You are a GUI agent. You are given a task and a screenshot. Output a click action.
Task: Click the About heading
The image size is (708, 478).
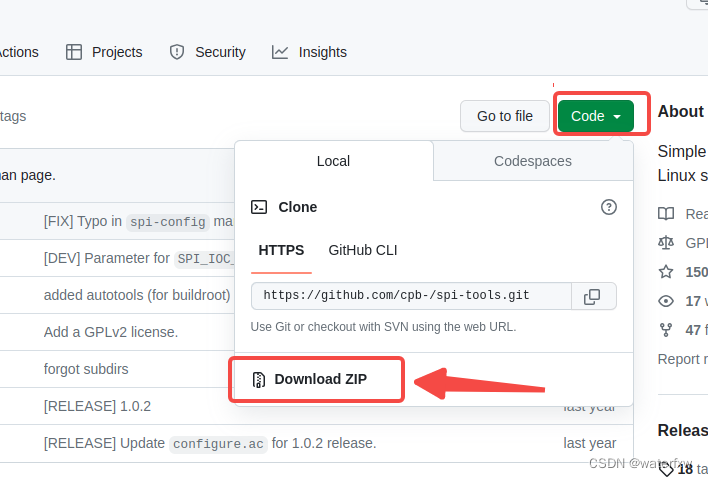[x=680, y=111]
